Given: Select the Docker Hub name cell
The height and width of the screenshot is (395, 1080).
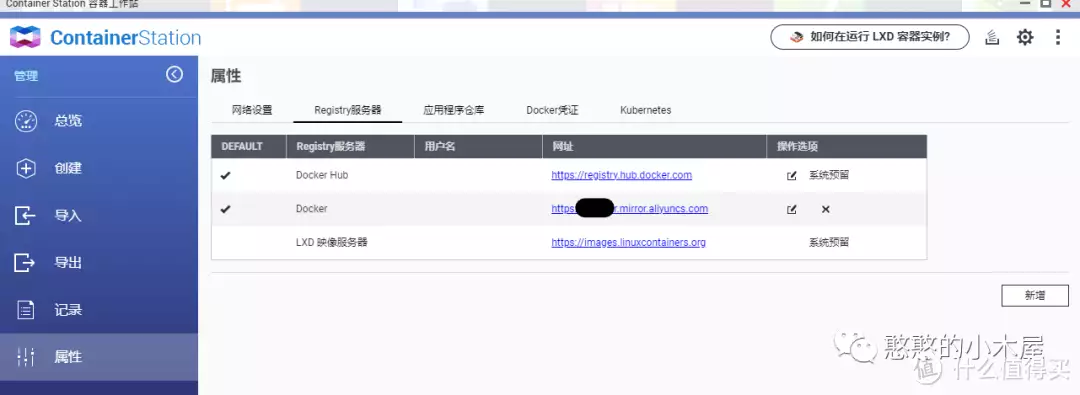Looking at the screenshot, I should click(322, 175).
